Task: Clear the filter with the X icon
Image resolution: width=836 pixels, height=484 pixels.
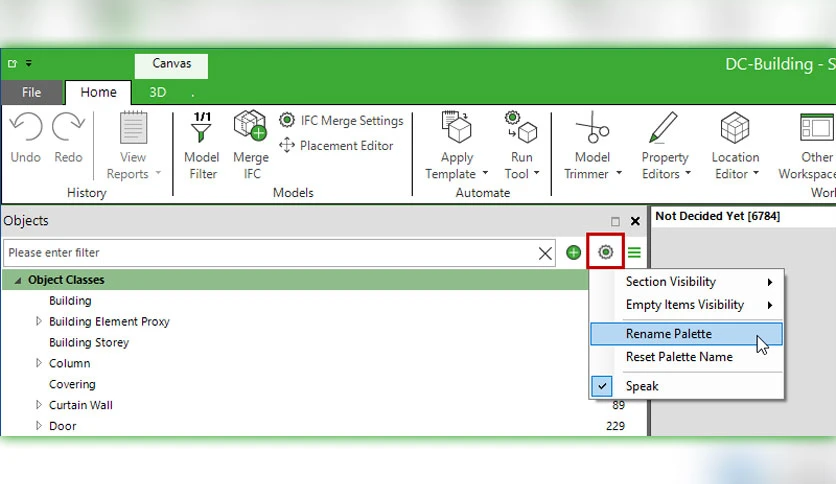Action: point(545,253)
